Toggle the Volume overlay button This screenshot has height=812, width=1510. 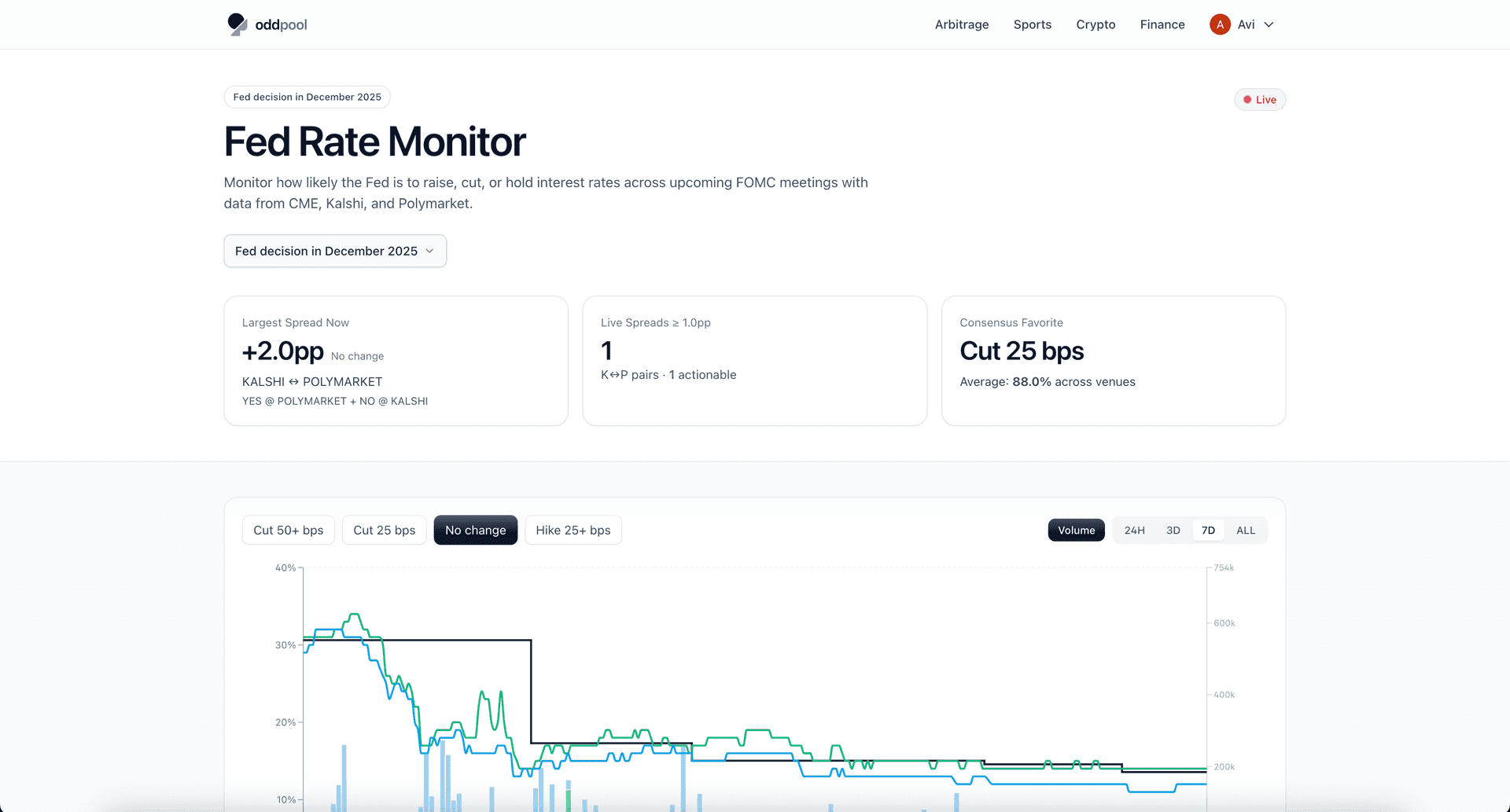[x=1076, y=531]
